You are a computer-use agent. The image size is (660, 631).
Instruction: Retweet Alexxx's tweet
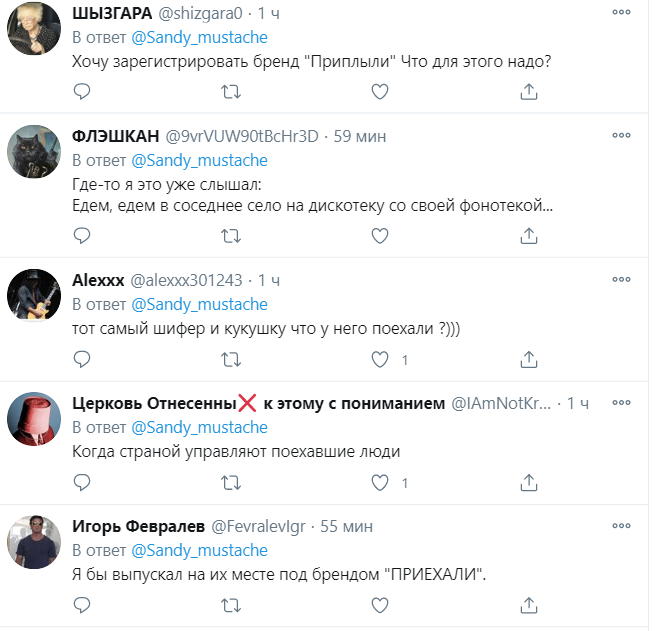pos(231,359)
